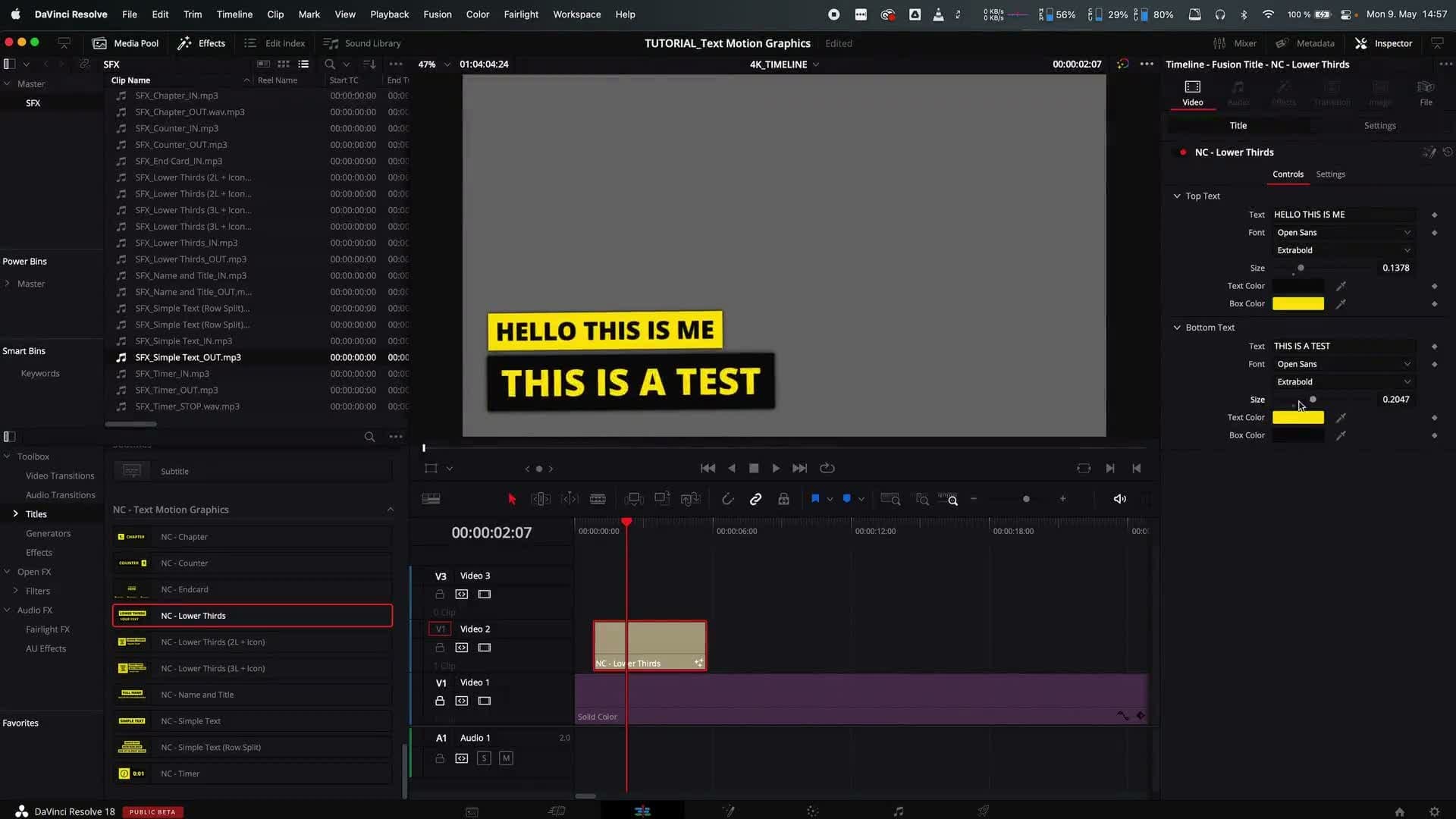The height and width of the screenshot is (819, 1456).
Task: Select the Blade edit mode tool
Action: pyautogui.click(x=598, y=499)
